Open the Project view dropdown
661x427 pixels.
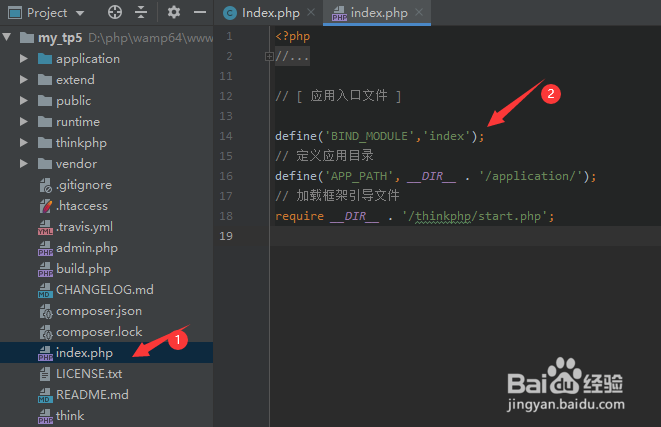pos(80,13)
